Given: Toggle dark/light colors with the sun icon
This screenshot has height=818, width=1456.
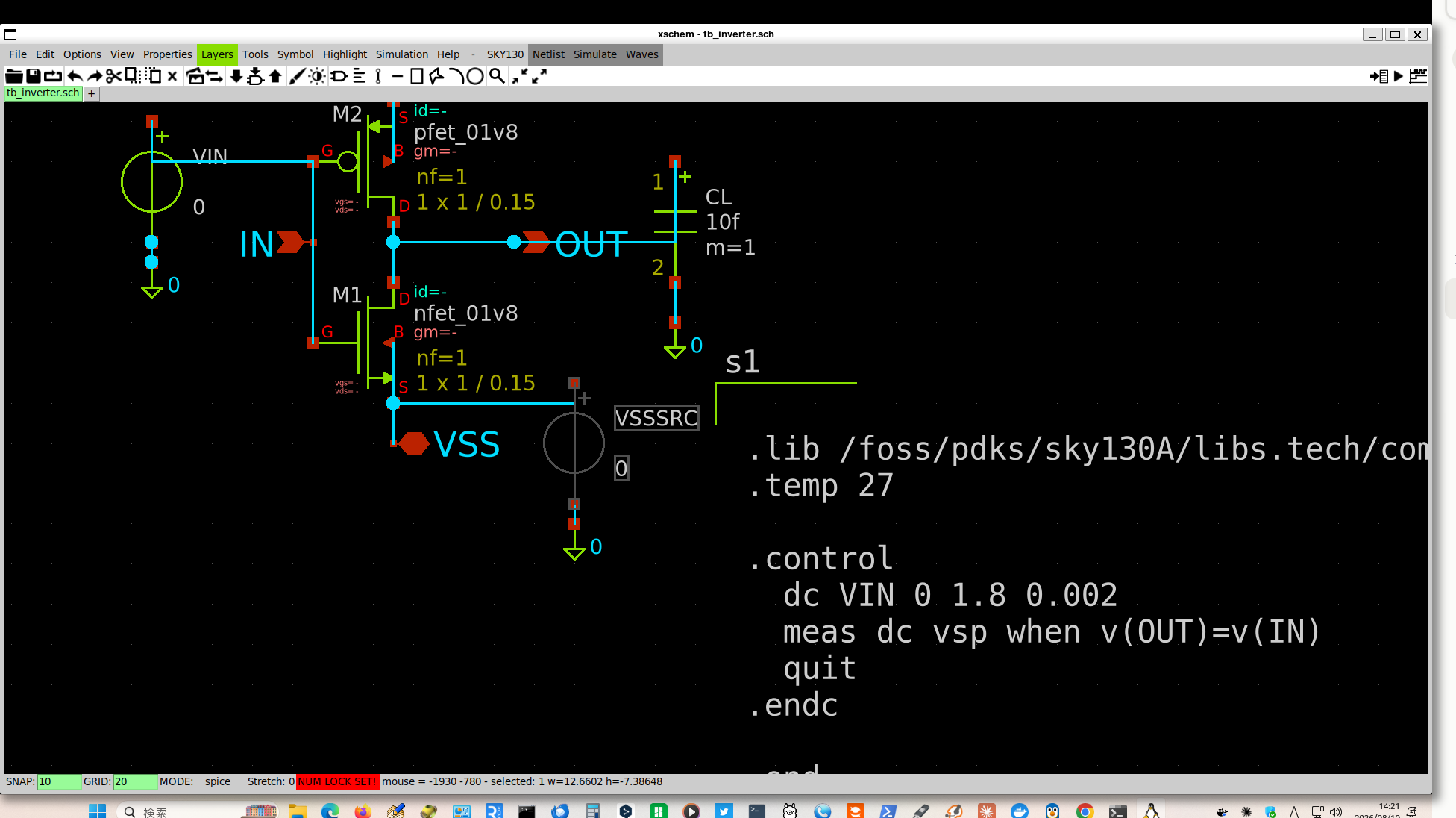Looking at the screenshot, I should (317, 76).
